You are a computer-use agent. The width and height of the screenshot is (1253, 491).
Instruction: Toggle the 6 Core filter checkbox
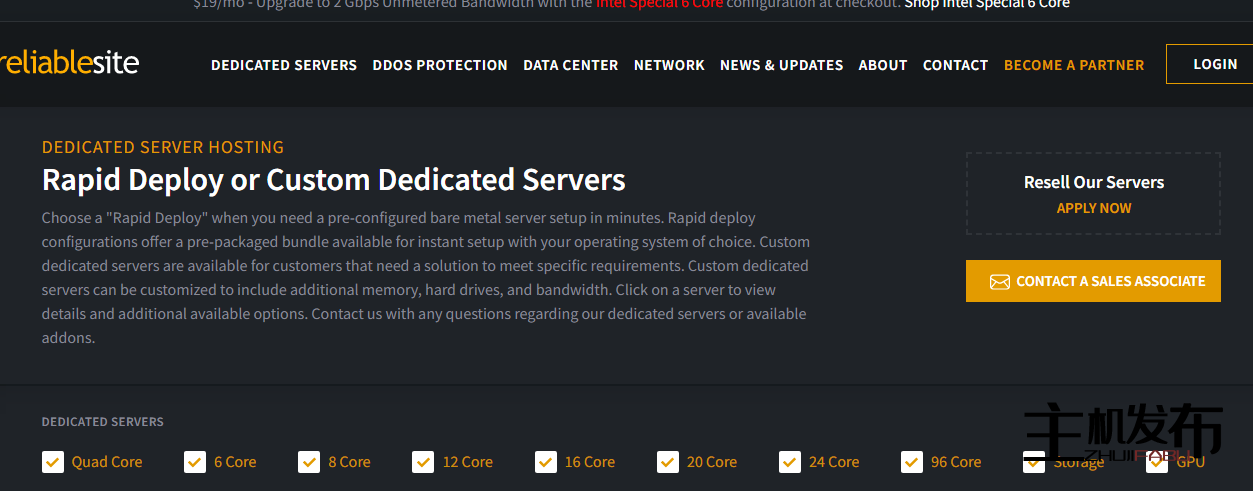click(x=195, y=462)
